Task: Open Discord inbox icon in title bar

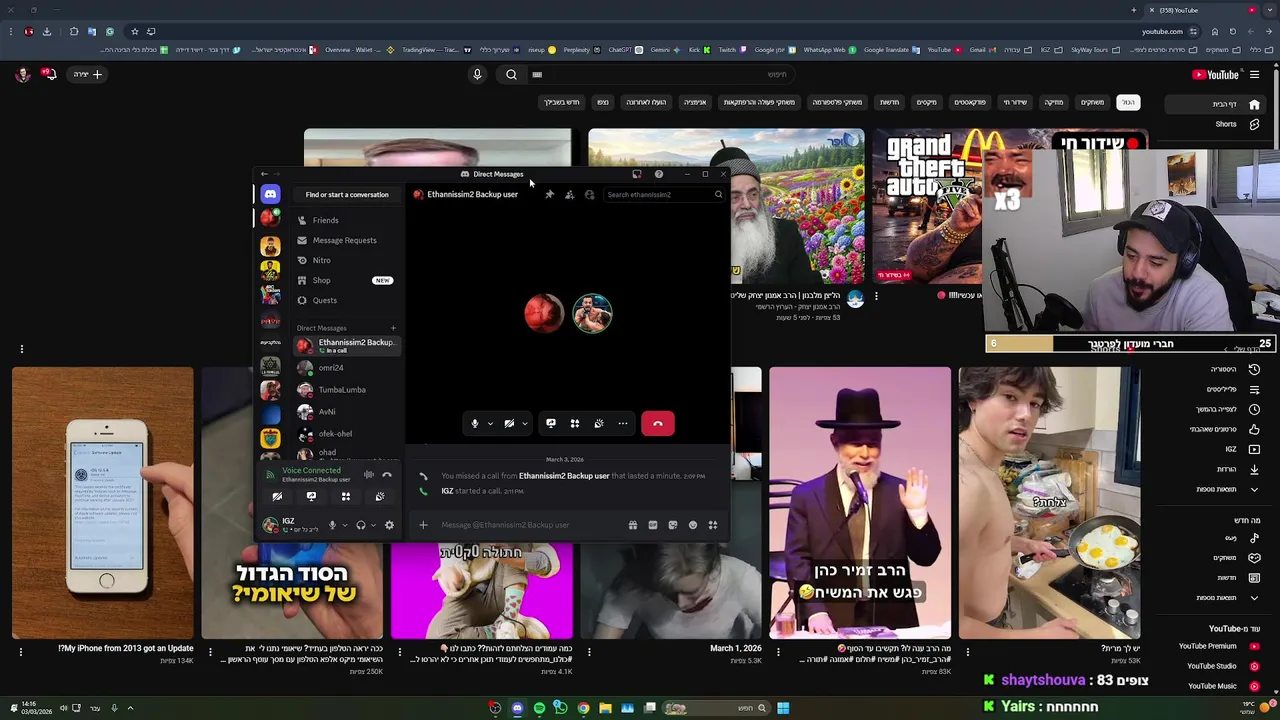Action: 637,174
